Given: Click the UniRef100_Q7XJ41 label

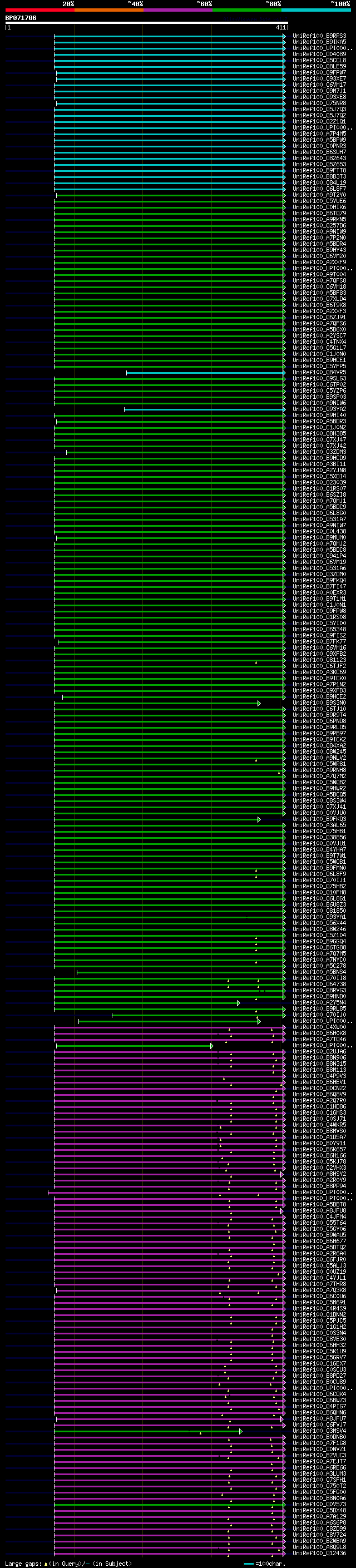Looking at the screenshot, I should (x=319, y=807).
